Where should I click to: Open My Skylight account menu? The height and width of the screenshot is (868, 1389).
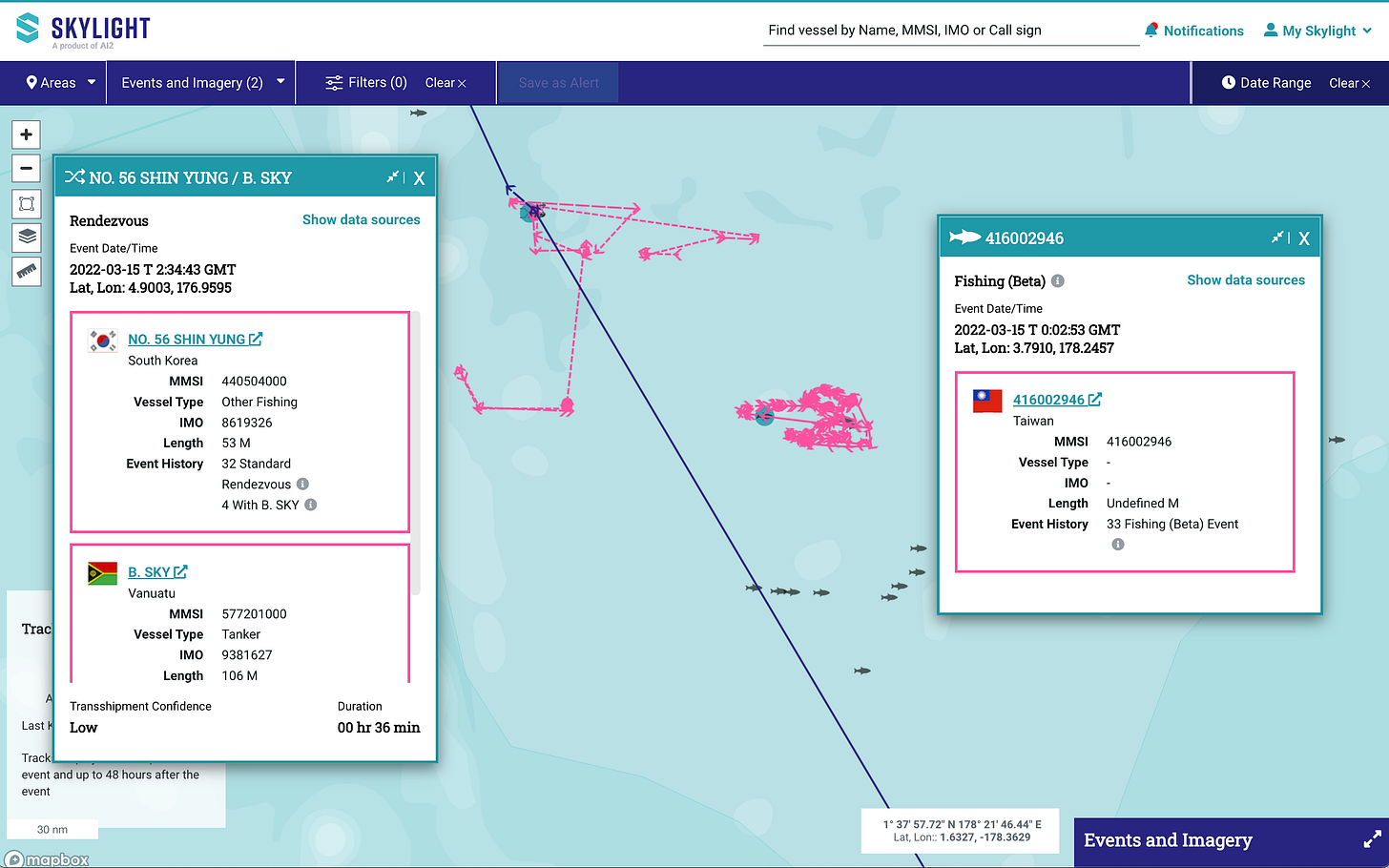[x=1317, y=31]
